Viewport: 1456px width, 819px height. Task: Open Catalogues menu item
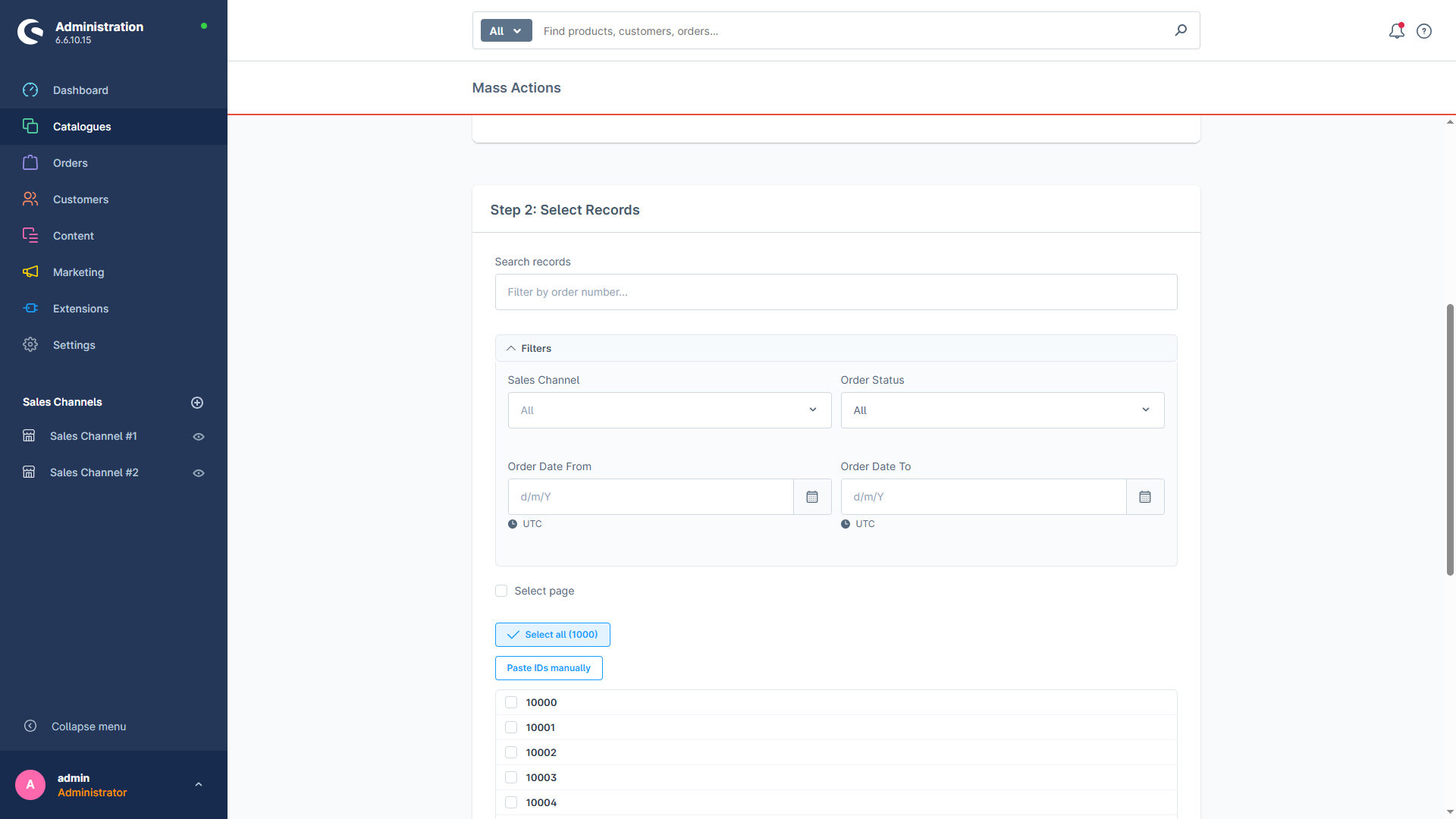click(114, 127)
